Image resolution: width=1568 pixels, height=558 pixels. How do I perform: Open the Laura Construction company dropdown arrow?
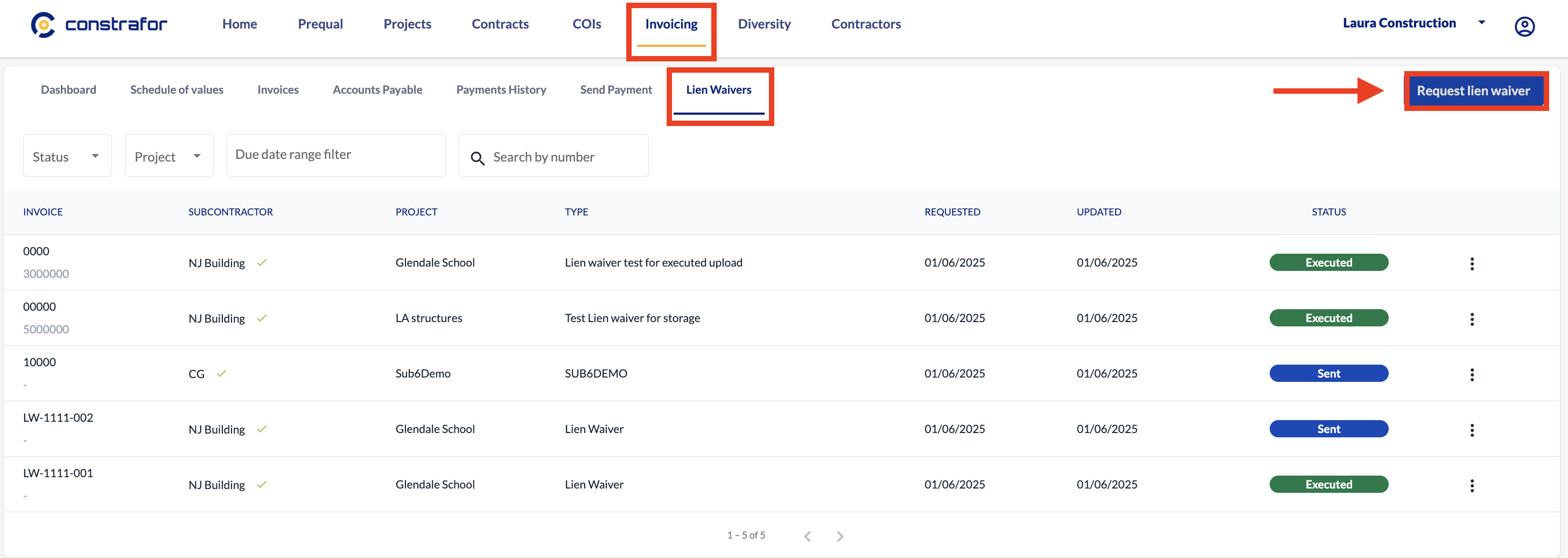point(1481,23)
